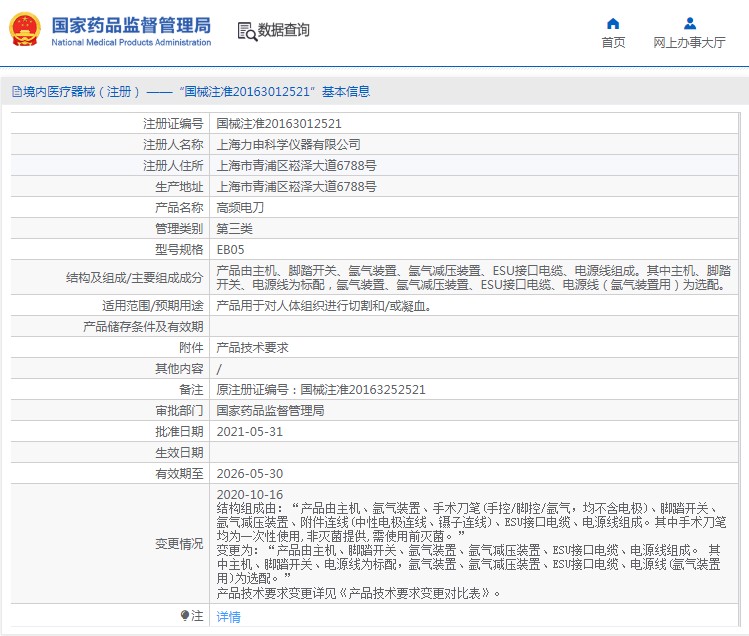Click the 管理类别 label
Screen dimensions: 749x636
point(179,229)
